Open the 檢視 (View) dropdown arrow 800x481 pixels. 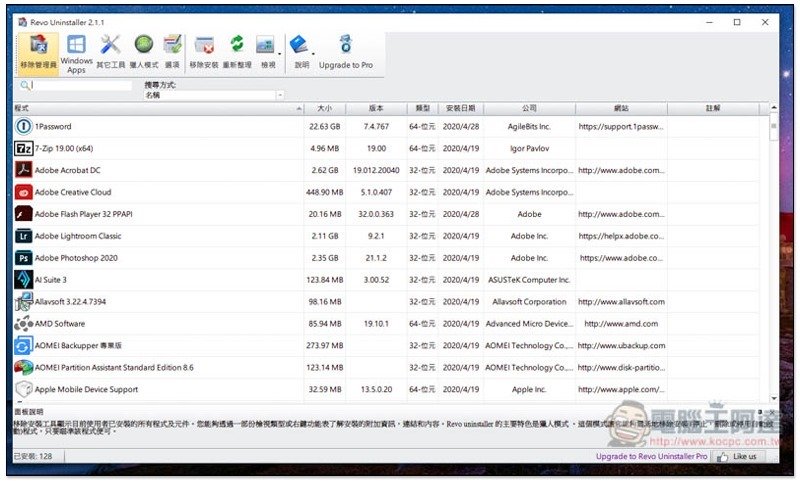[x=280, y=55]
